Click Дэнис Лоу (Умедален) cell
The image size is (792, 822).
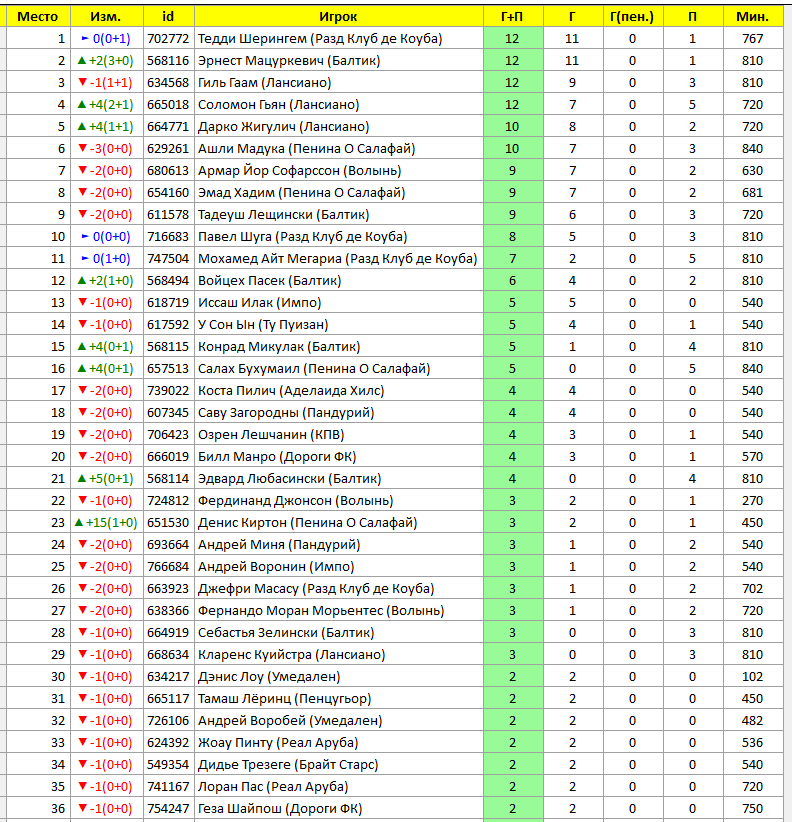[x=339, y=677]
